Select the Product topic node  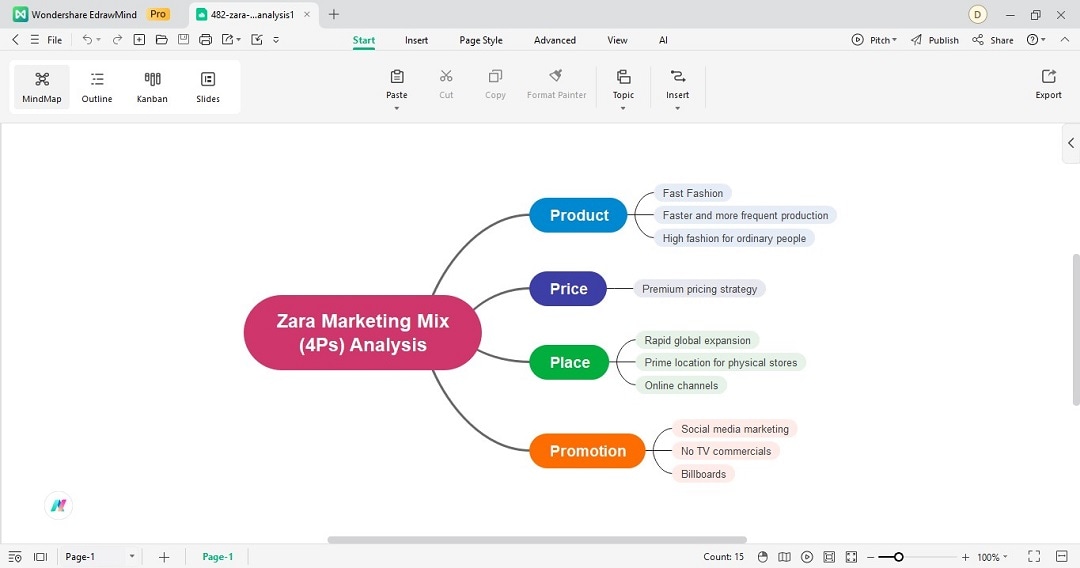coord(579,215)
